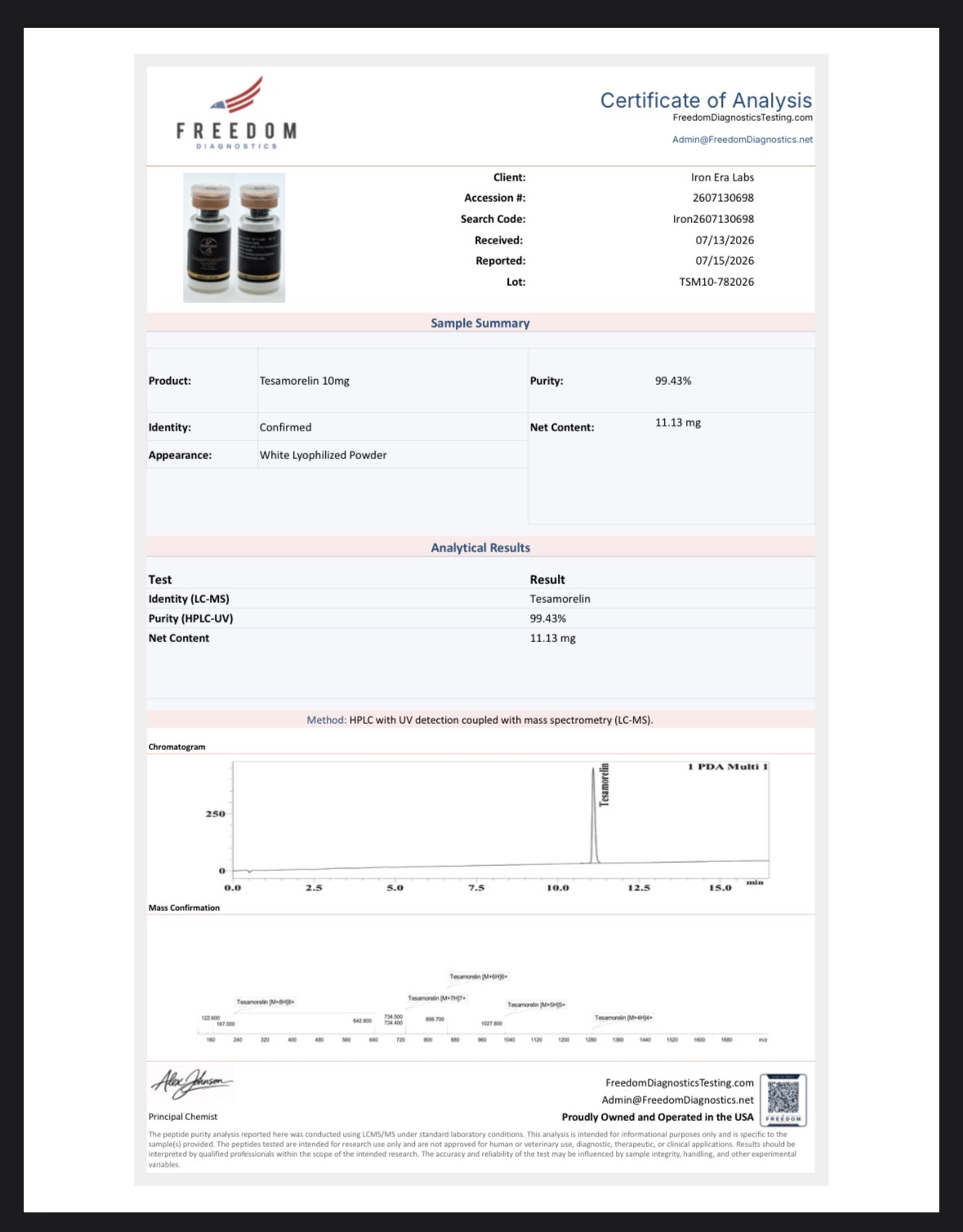Click the Freedom Diagnostics logo
The height and width of the screenshot is (1232, 963).
[x=236, y=113]
